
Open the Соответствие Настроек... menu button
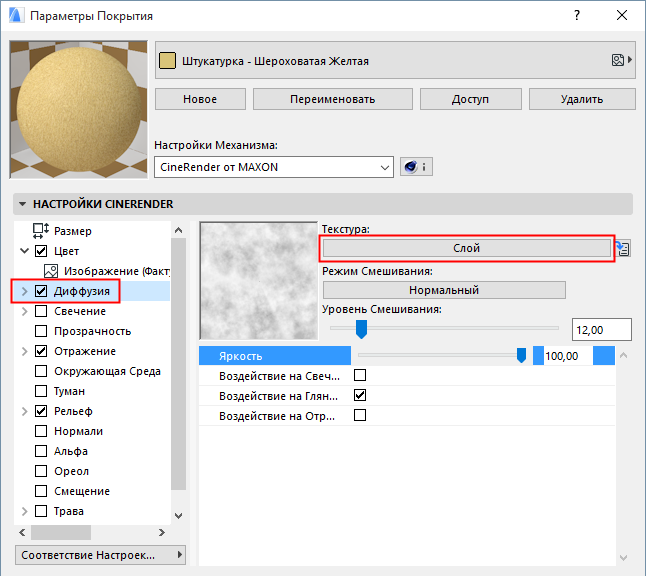point(101,555)
